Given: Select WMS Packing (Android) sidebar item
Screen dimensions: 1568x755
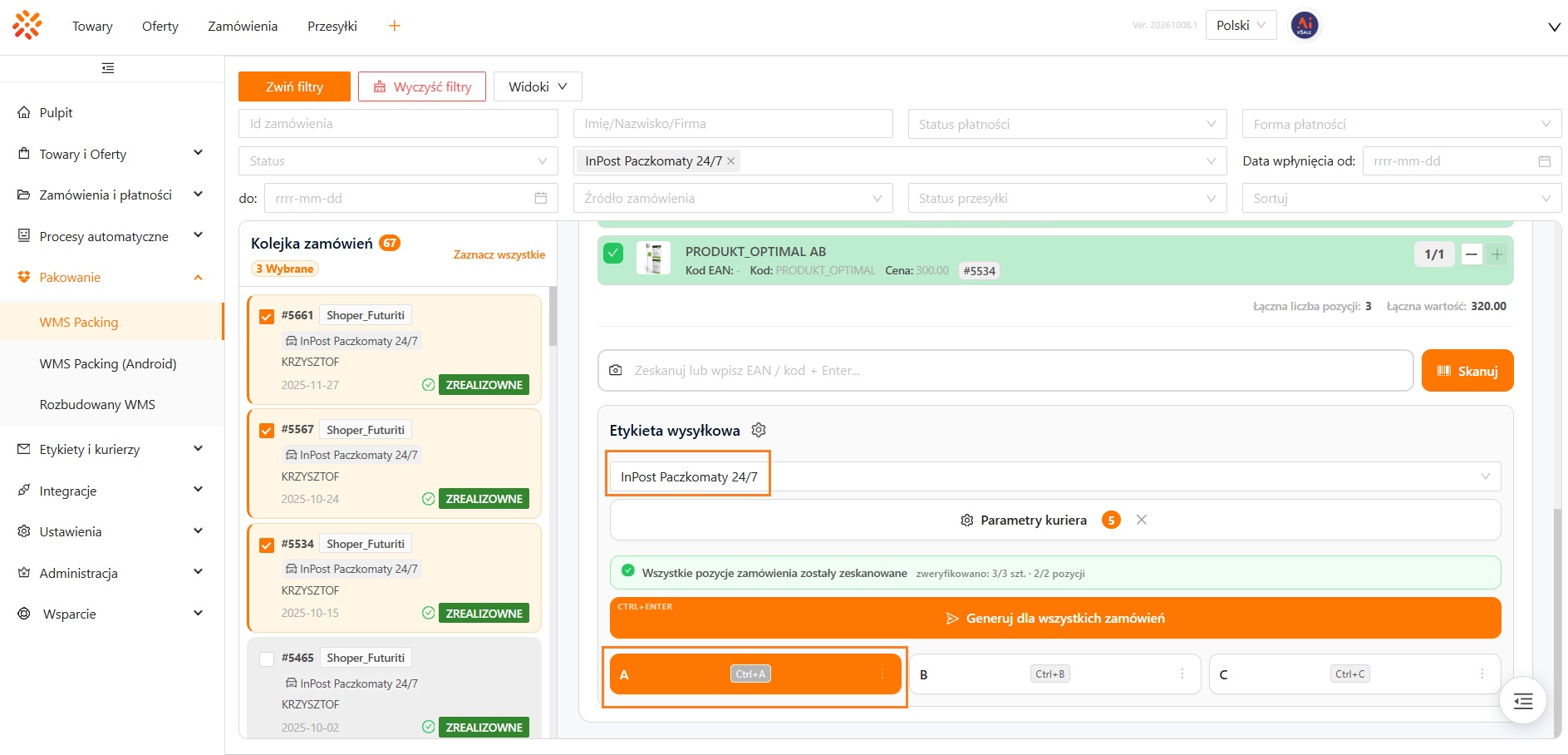Looking at the screenshot, I should 108,363.
